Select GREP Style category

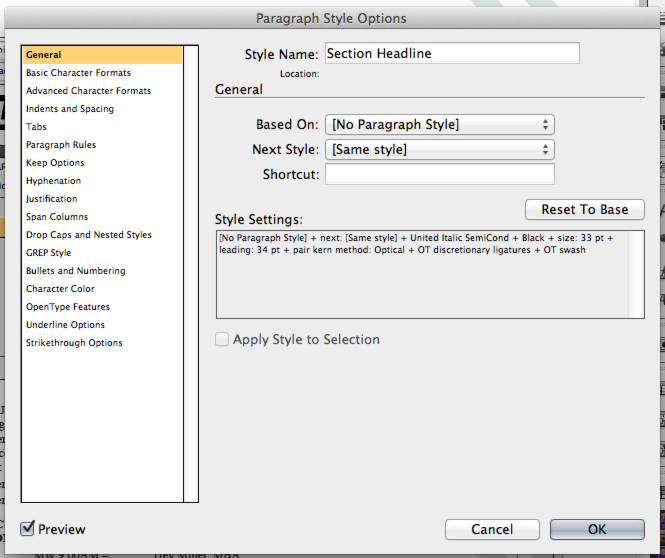[x=102, y=253]
